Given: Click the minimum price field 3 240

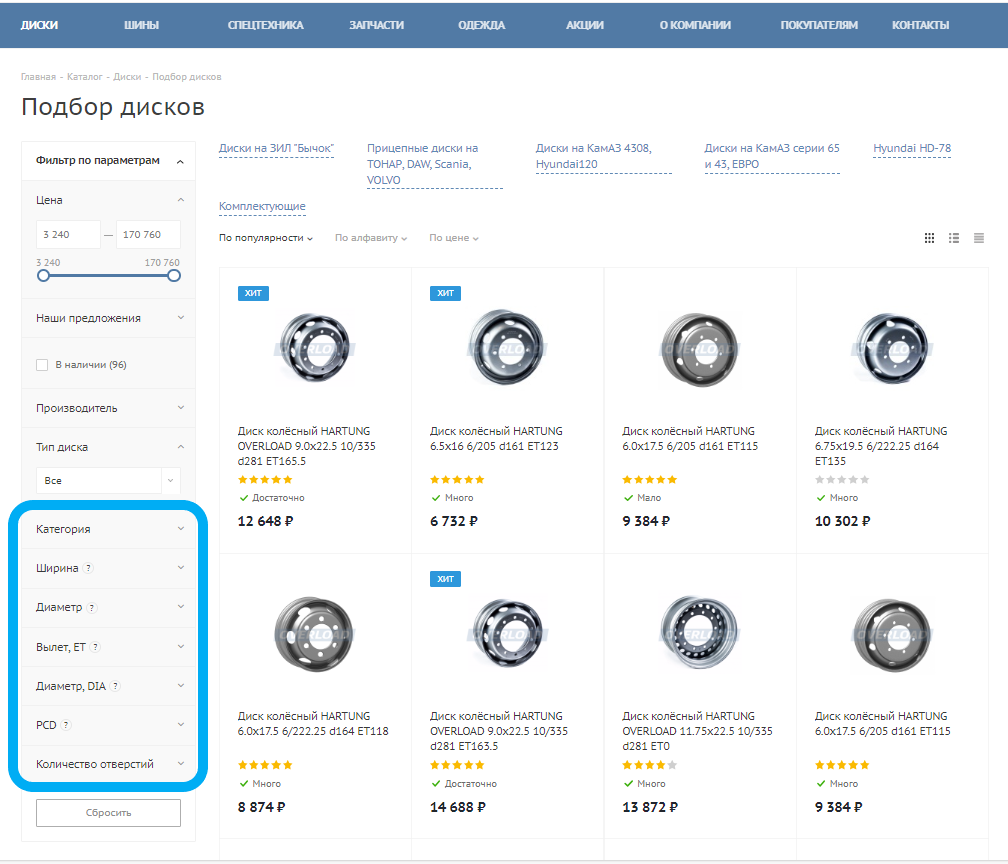Looking at the screenshot, I should click(x=69, y=235).
